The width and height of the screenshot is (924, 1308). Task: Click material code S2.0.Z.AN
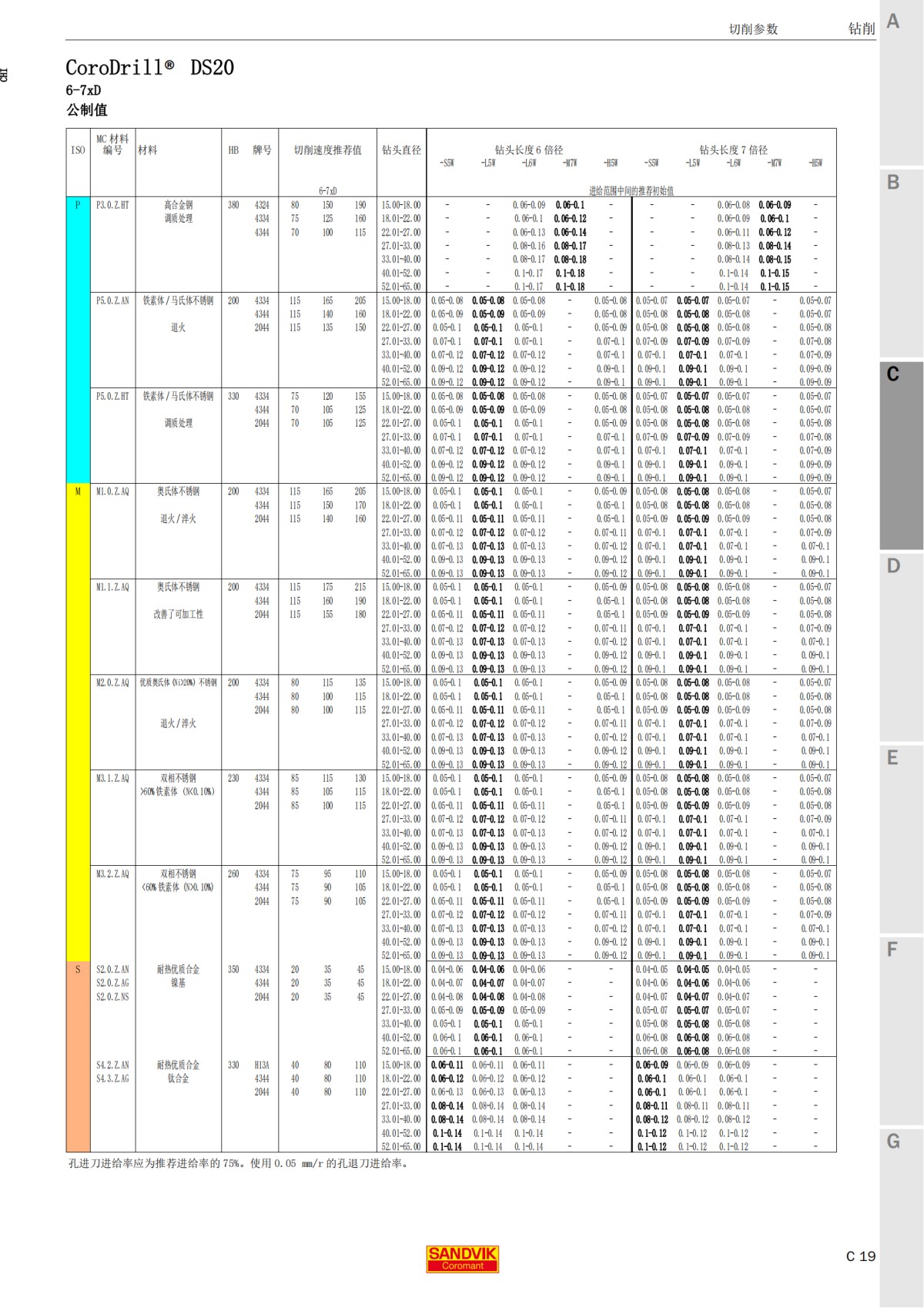[x=112, y=969]
